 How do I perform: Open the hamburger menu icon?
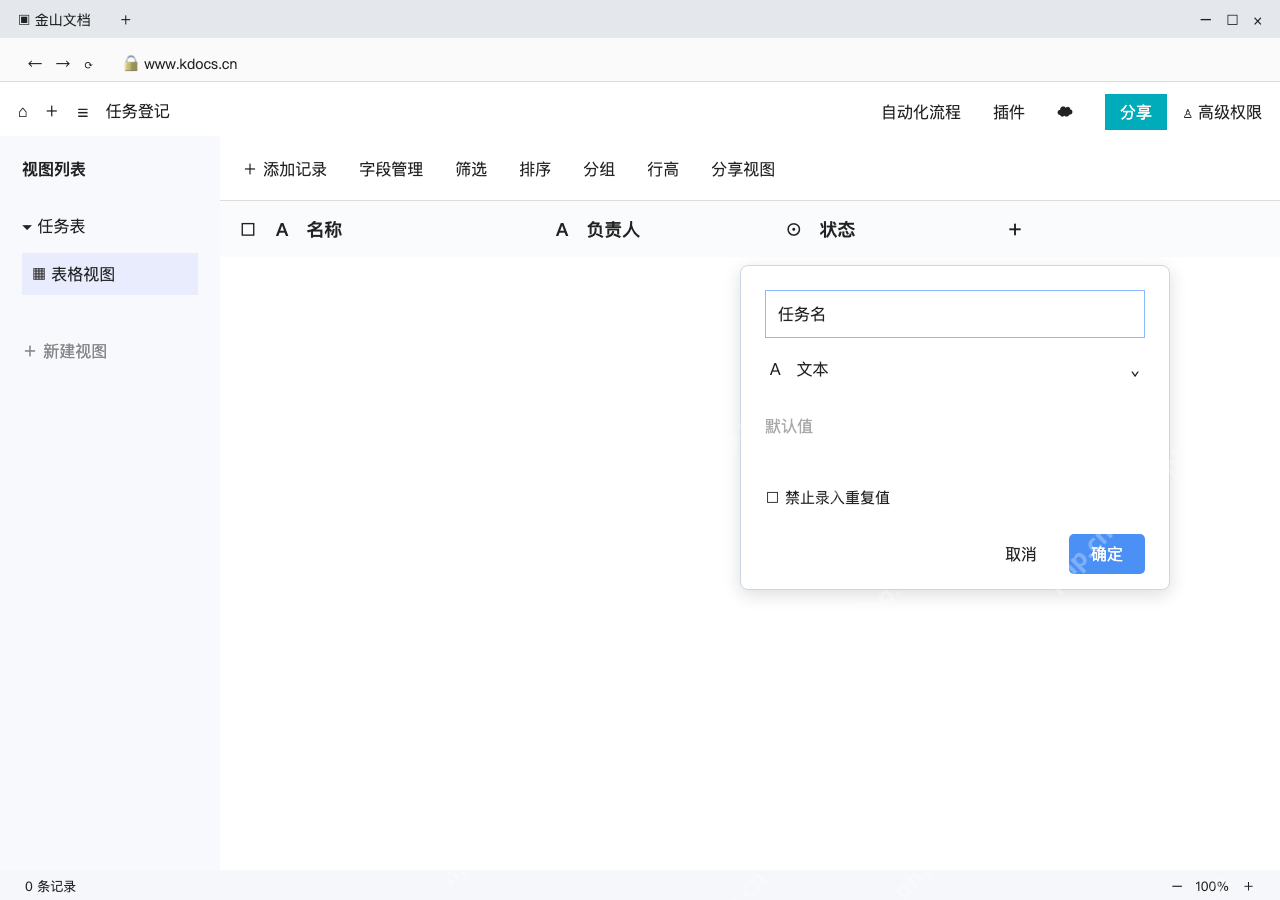coord(83,112)
